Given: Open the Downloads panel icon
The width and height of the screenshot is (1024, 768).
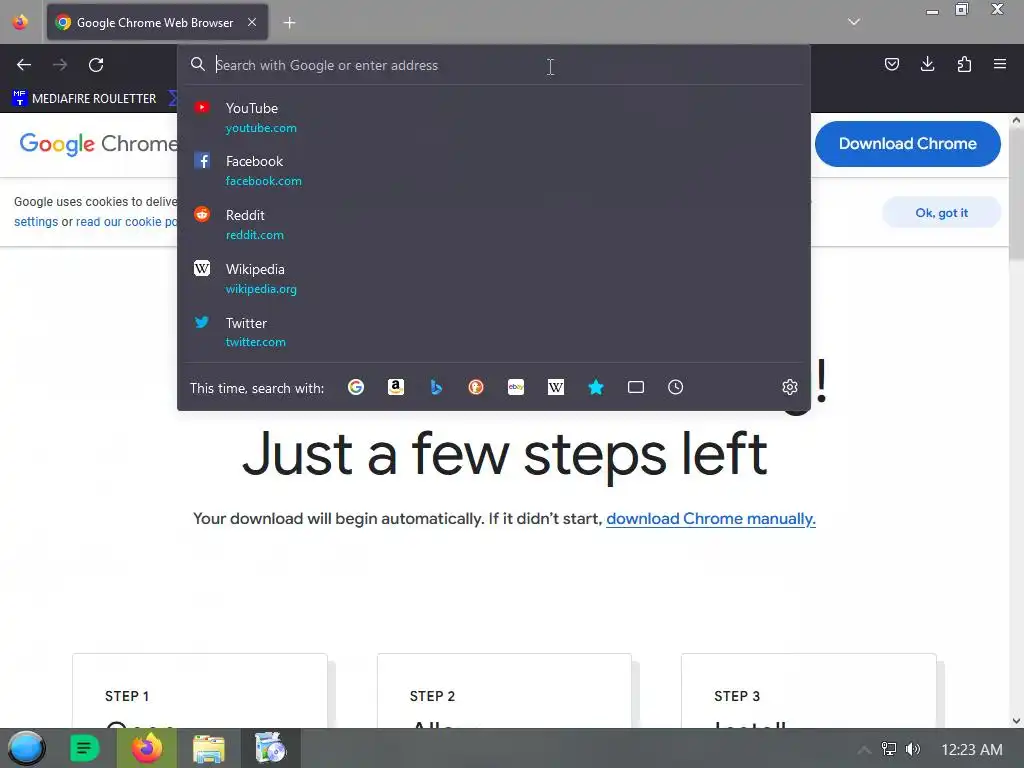Looking at the screenshot, I should (x=927, y=64).
